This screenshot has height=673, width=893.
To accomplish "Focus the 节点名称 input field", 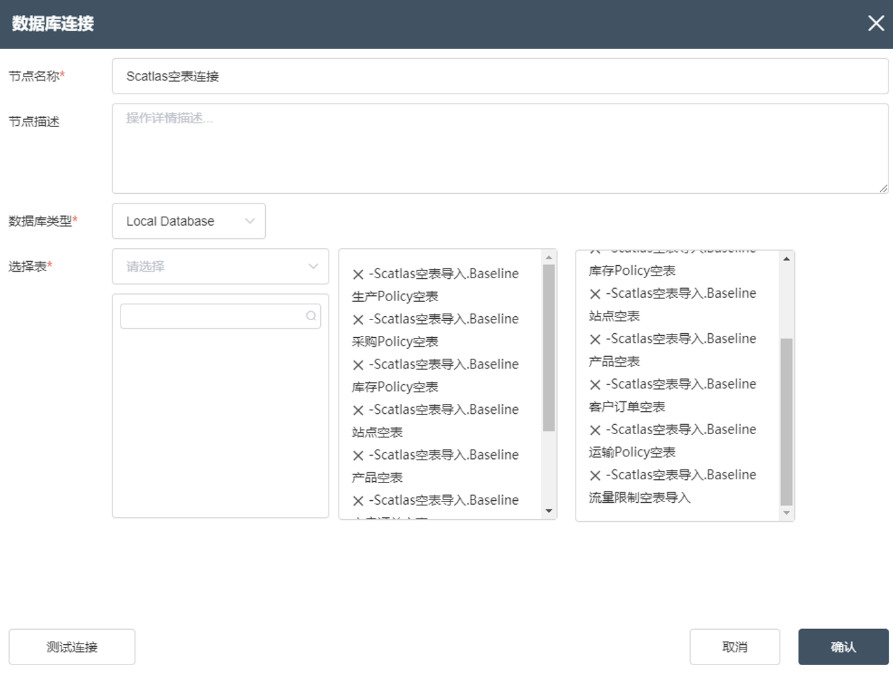I will click(500, 76).
